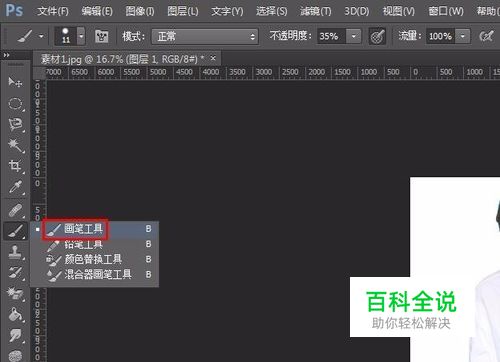Open the 3D(D) menu
Screen dimensions: 500x362
tap(356, 11)
